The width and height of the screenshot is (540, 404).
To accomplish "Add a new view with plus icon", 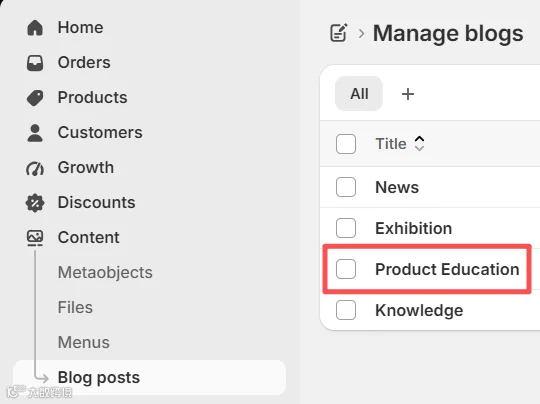I will click(408, 94).
